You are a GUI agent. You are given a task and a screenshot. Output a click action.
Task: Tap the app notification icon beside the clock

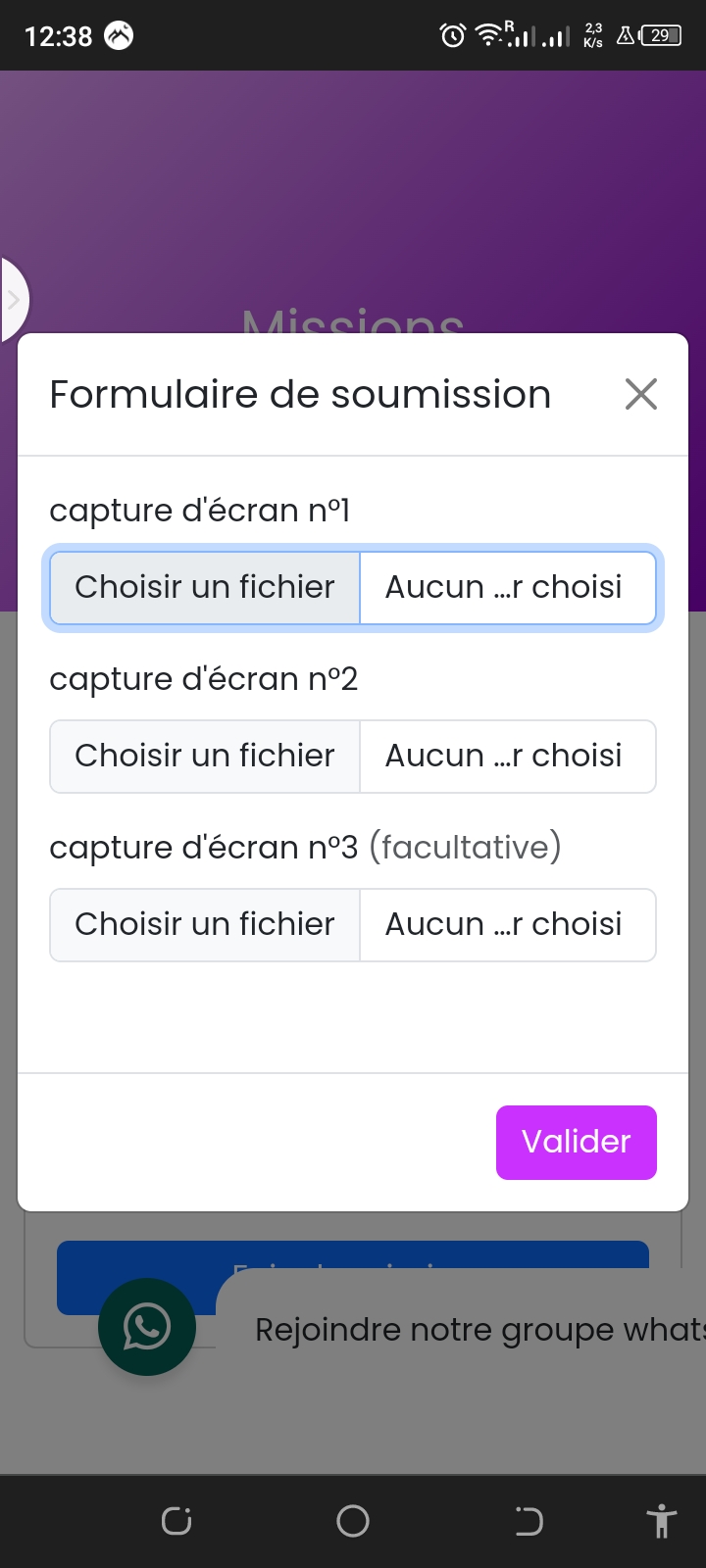pyautogui.click(x=119, y=36)
